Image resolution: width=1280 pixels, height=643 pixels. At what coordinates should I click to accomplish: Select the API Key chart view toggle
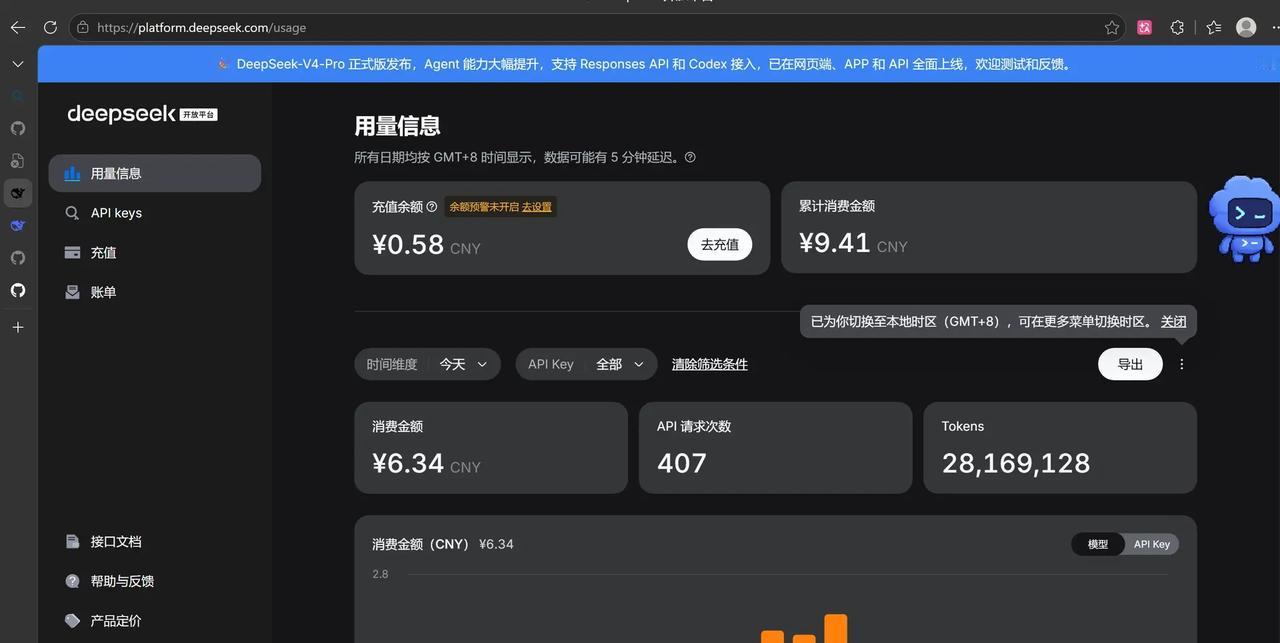pos(1152,544)
